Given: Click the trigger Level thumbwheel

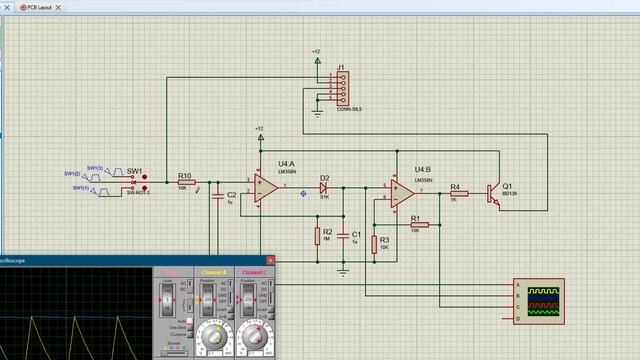Looking at the screenshot, I should pyautogui.click(x=167, y=300).
